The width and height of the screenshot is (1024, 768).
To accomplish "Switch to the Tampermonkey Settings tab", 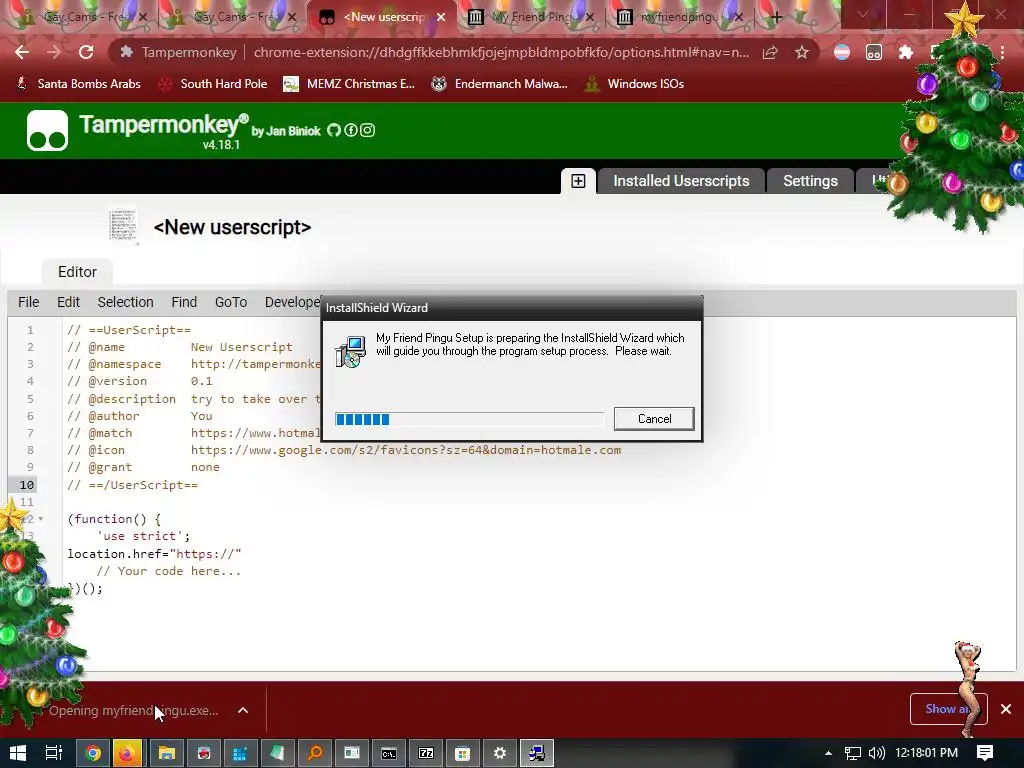I will (x=810, y=181).
